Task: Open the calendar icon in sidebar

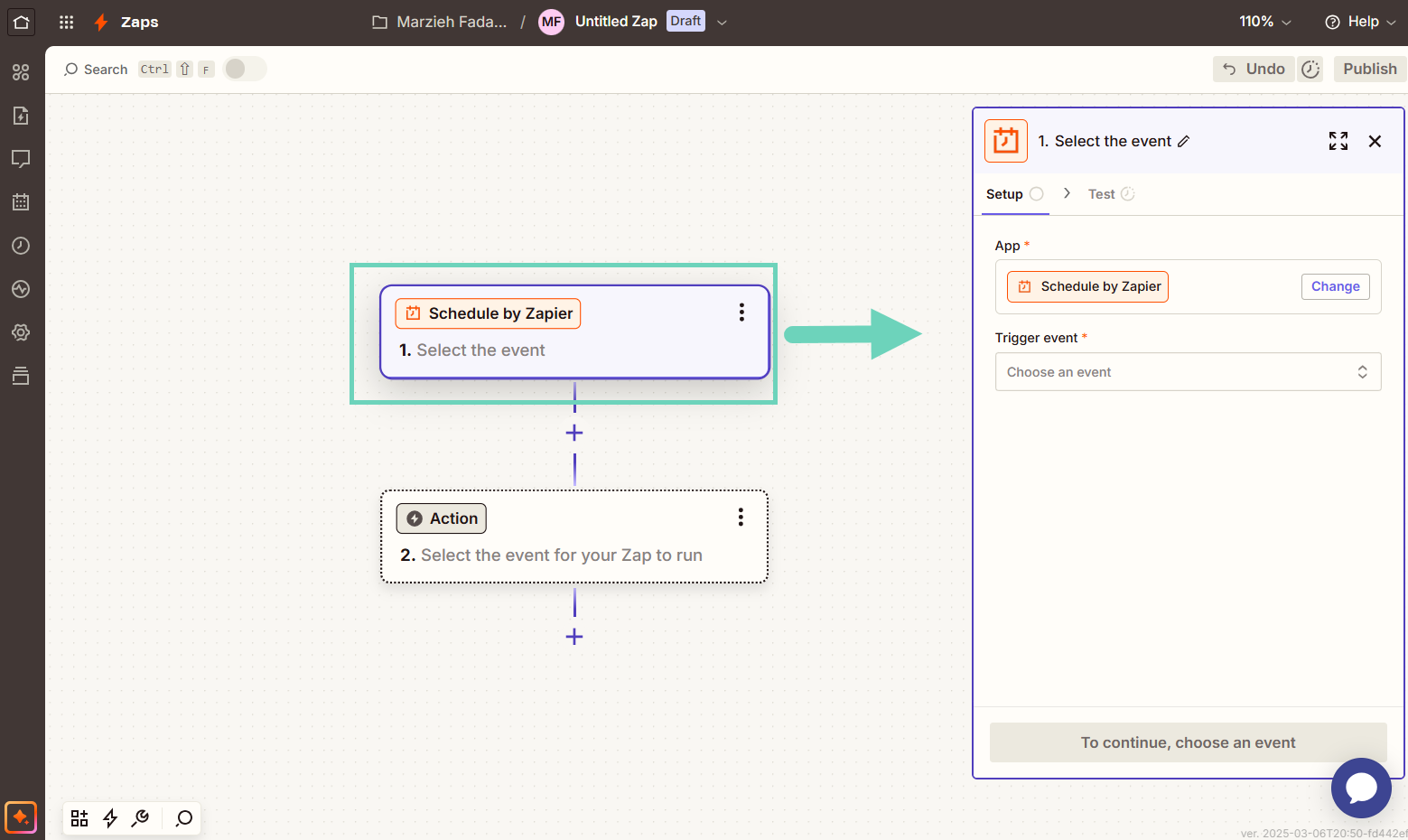Action: pyautogui.click(x=21, y=202)
